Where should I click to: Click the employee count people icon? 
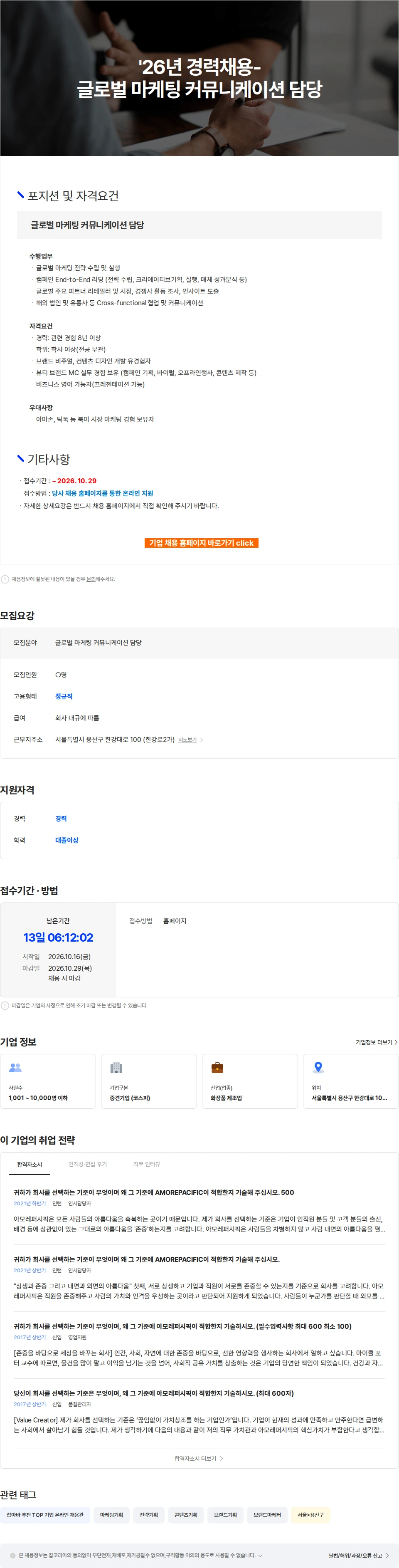coord(15,1067)
